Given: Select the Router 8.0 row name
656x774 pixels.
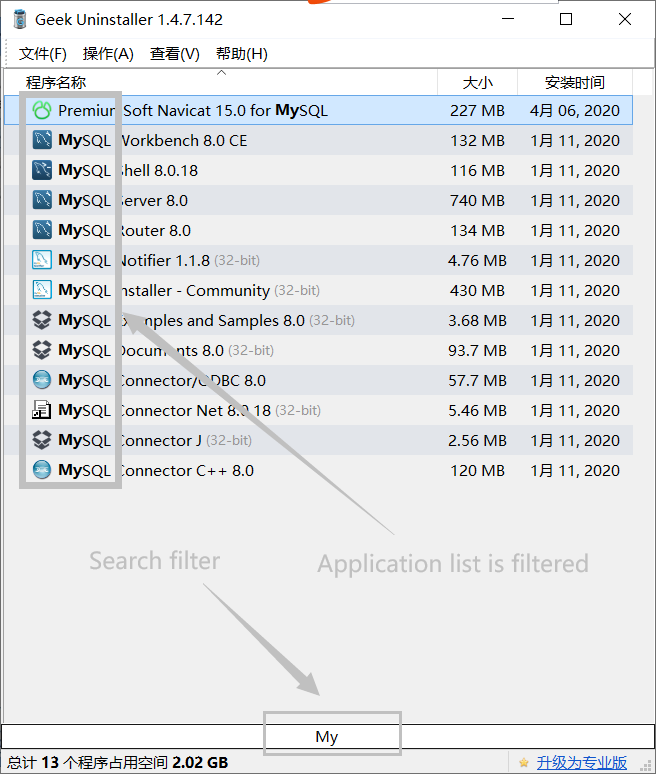Looking at the screenshot, I should click(x=124, y=231).
